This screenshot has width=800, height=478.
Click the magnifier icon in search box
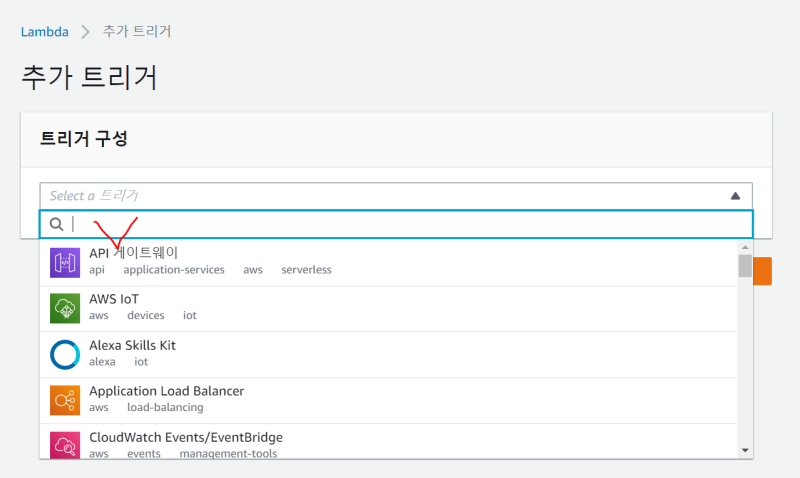pos(57,224)
